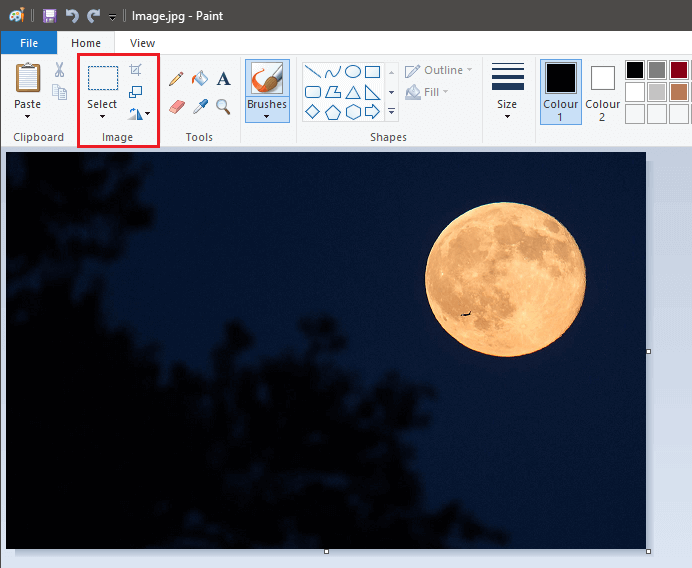Select the Pencil tool
The image size is (692, 568).
pos(176,78)
